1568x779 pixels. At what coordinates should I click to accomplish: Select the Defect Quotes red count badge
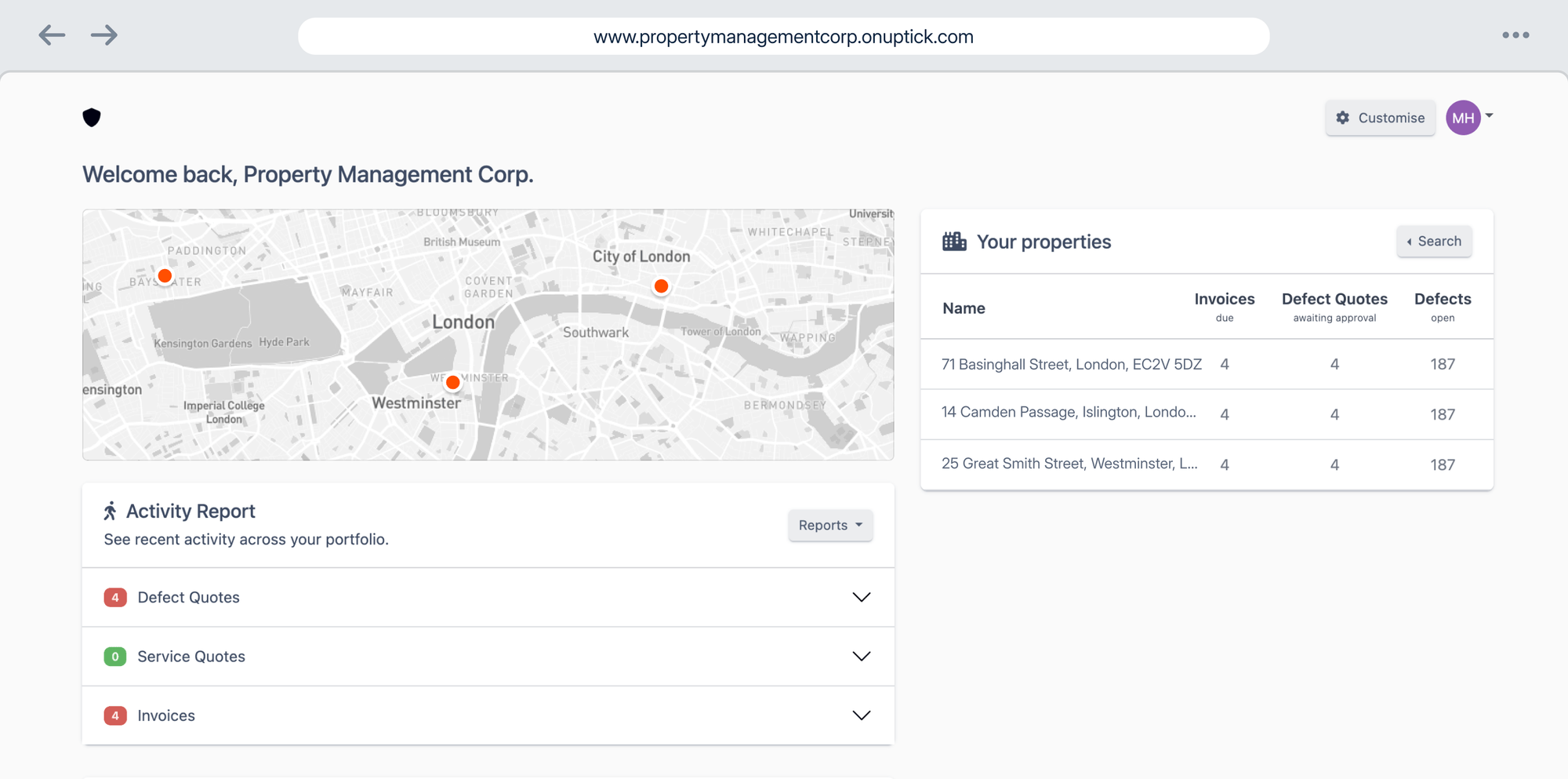point(115,597)
